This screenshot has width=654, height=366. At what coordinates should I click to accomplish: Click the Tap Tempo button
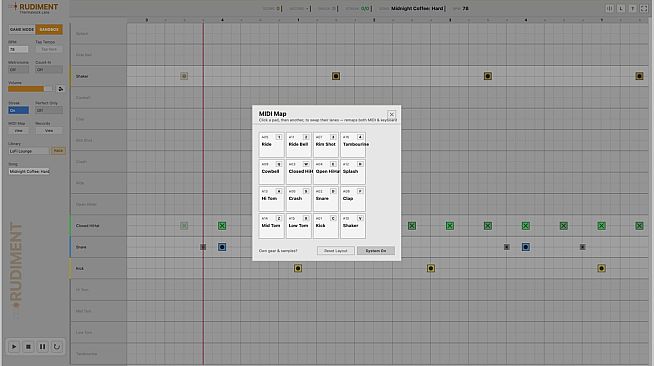pyautogui.click(x=49, y=49)
